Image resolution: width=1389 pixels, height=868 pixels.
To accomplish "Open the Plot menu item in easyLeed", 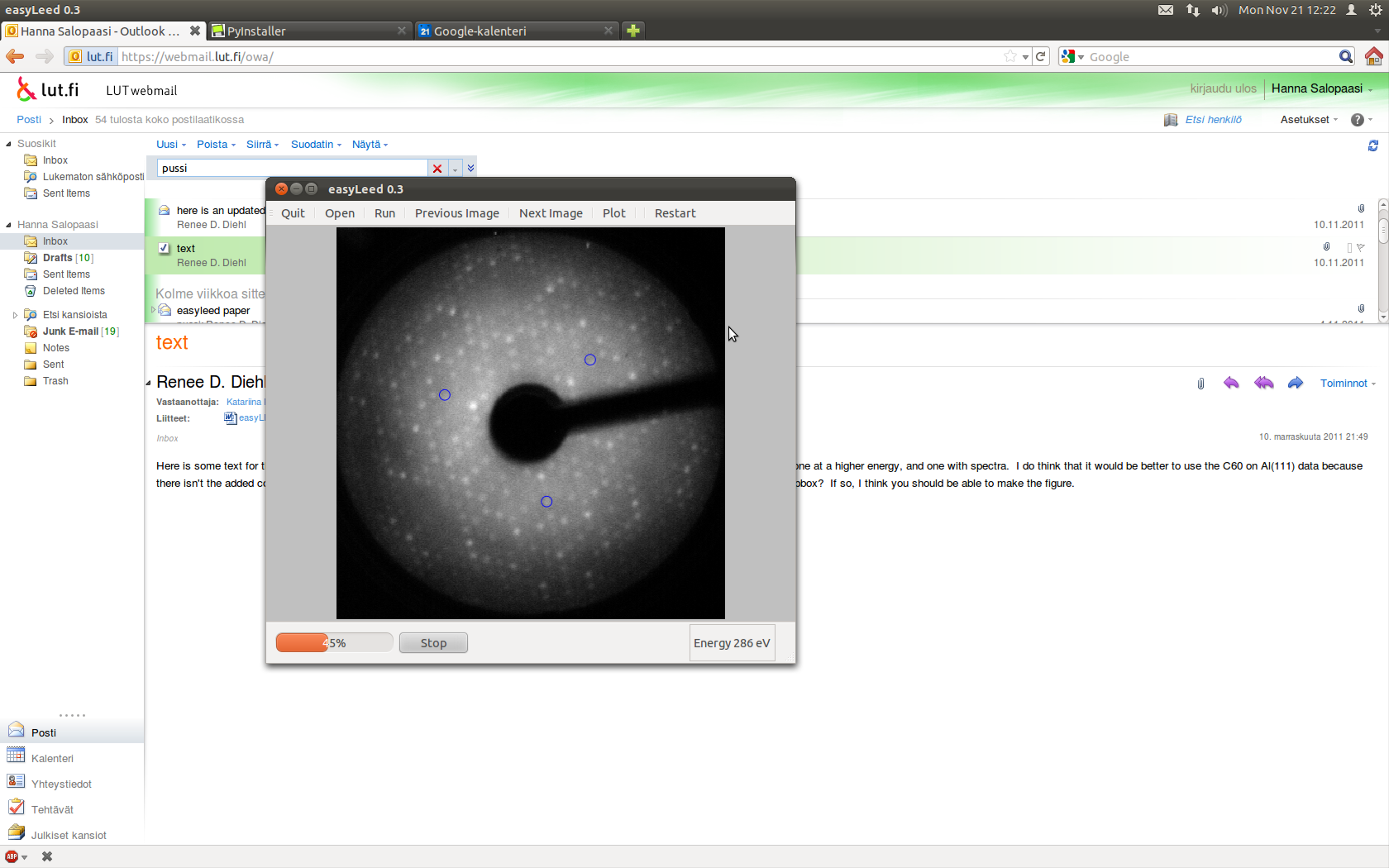I will coord(613,213).
